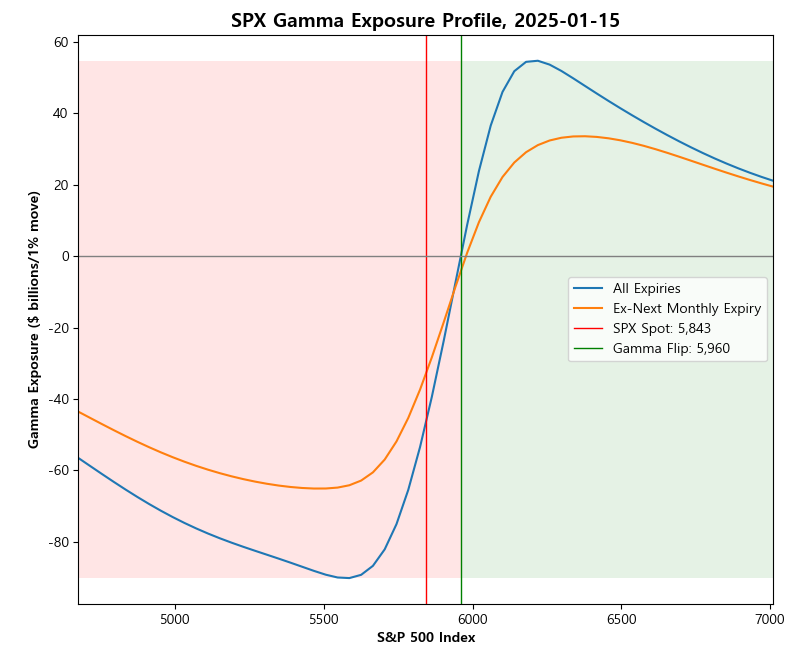Click the "SPX Spot: 5,843" legend text

tap(661, 329)
